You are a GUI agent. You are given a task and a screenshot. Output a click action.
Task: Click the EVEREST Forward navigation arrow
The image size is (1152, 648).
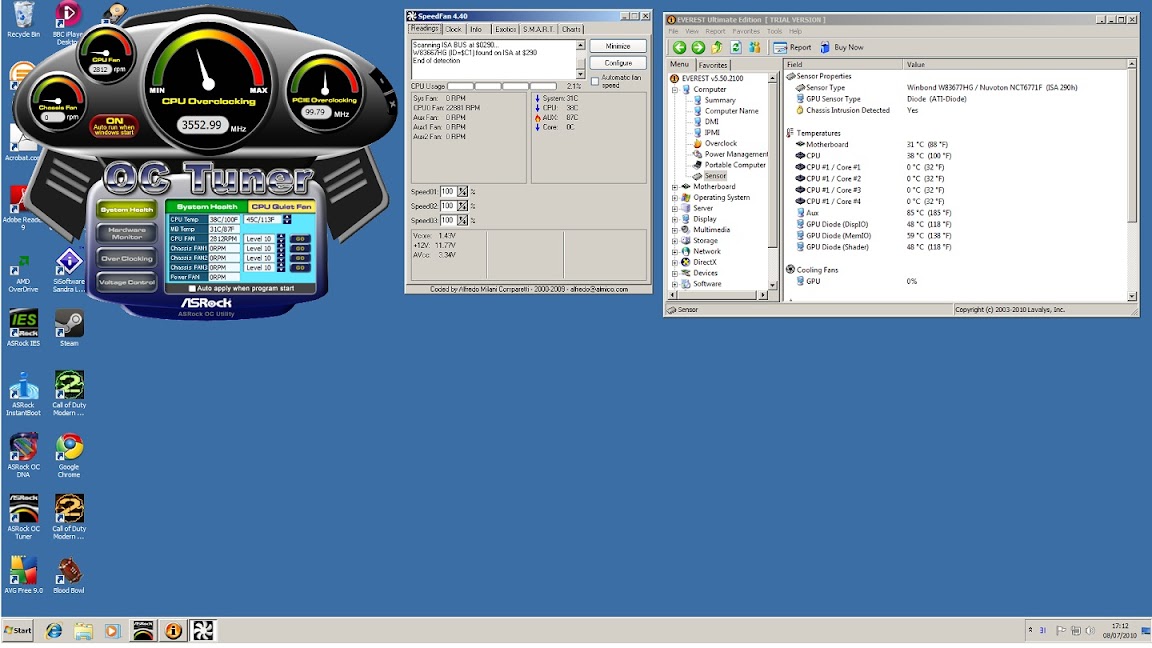coord(698,48)
